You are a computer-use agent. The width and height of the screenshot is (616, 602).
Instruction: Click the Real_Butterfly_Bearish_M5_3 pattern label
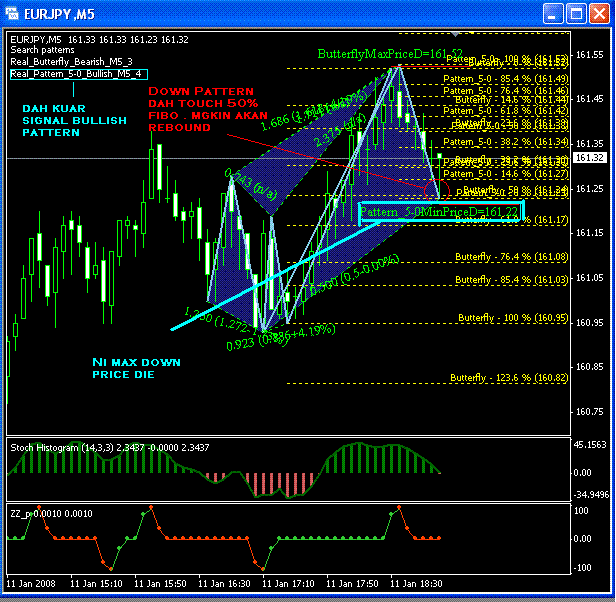[71, 62]
